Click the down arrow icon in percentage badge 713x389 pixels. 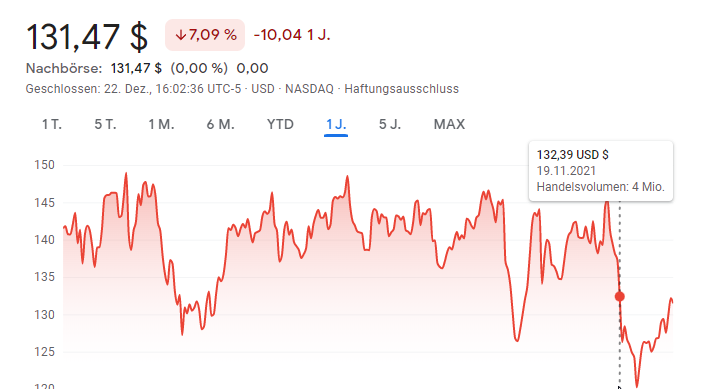point(181,35)
